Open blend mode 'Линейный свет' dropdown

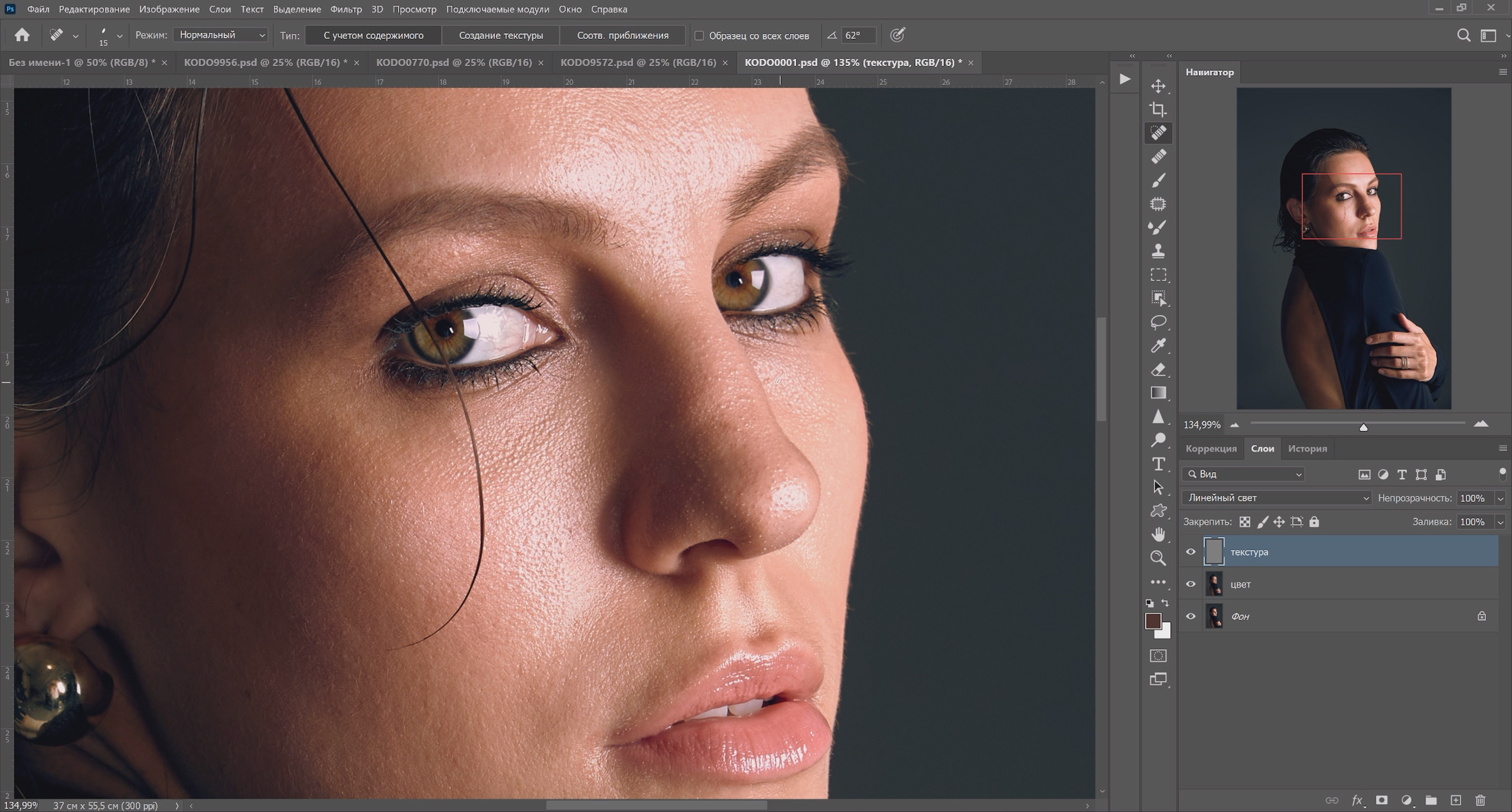tap(1277, 498)
